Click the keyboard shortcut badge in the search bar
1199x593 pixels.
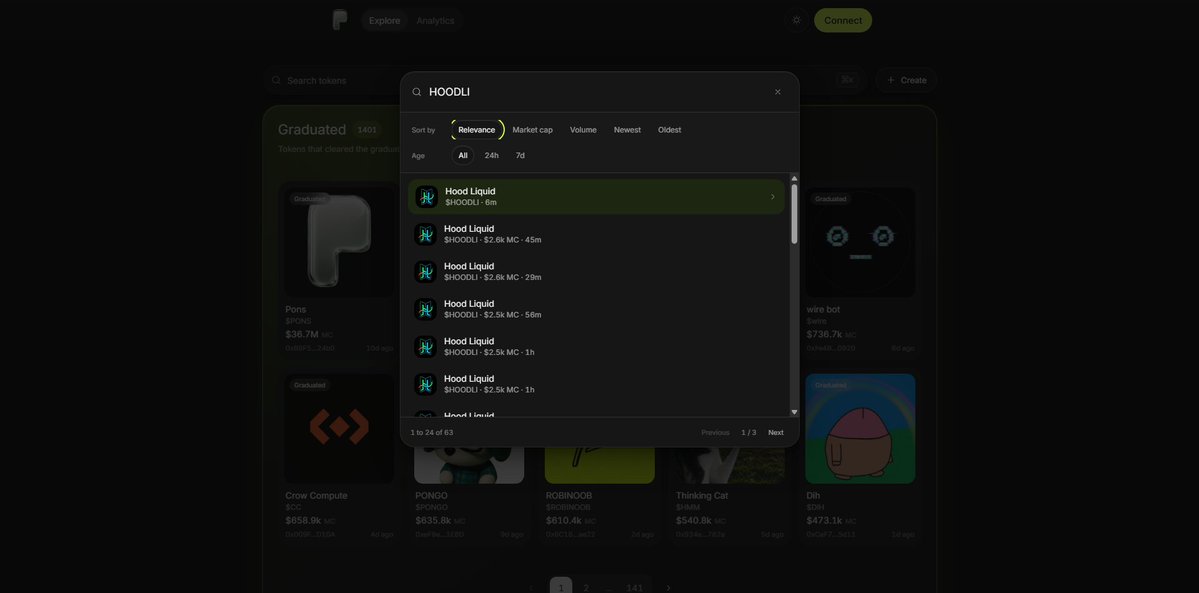846,80
